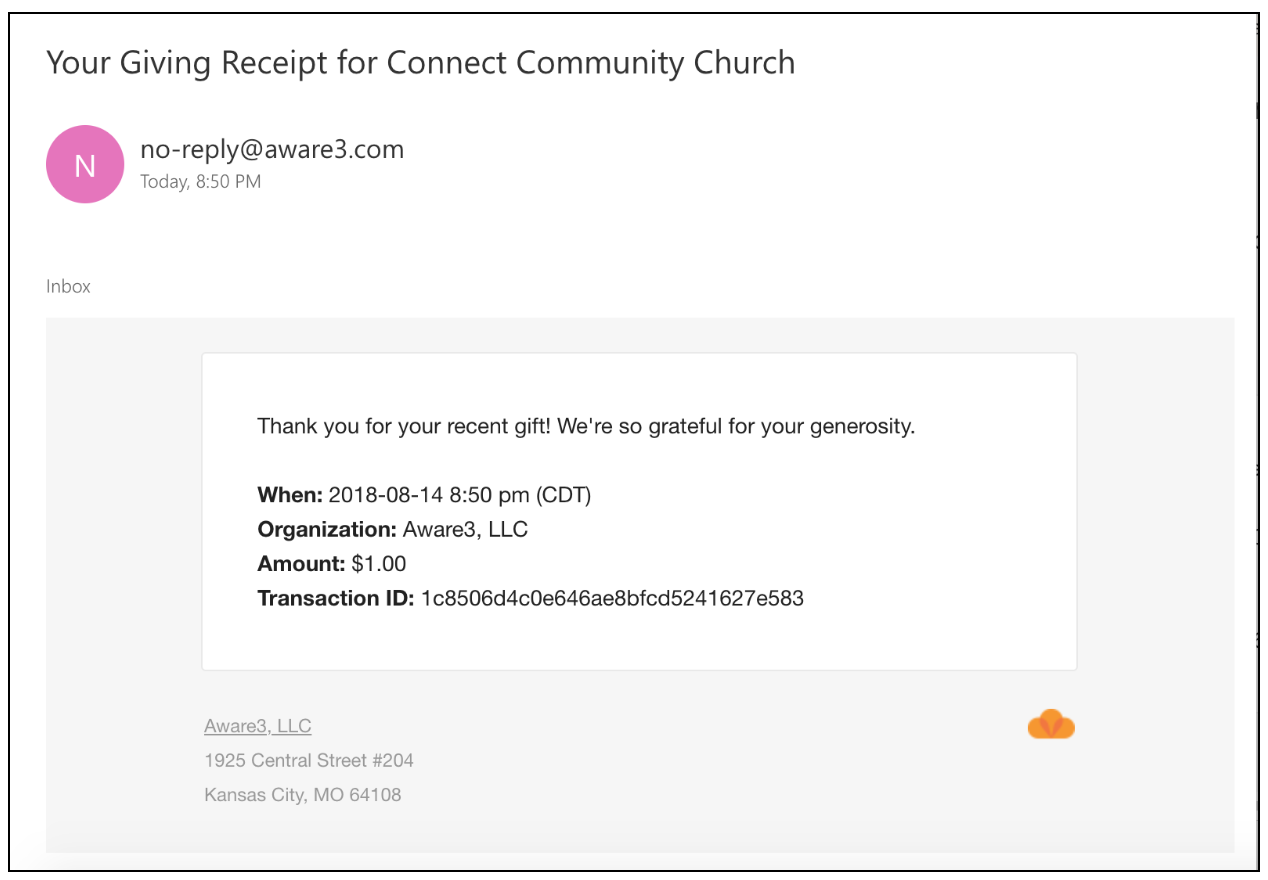1268x880 pixels.
Task: Click the thank you message sentence
Action: pyautogui.click(x=586, y=427)
